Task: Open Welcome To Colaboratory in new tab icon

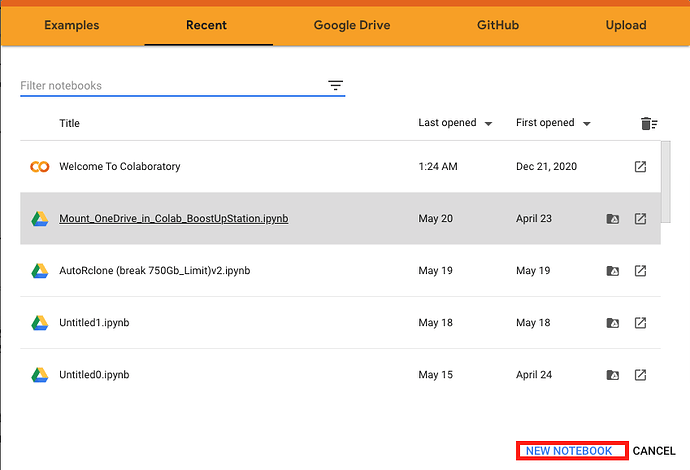Action: click(x=640, y=166)
